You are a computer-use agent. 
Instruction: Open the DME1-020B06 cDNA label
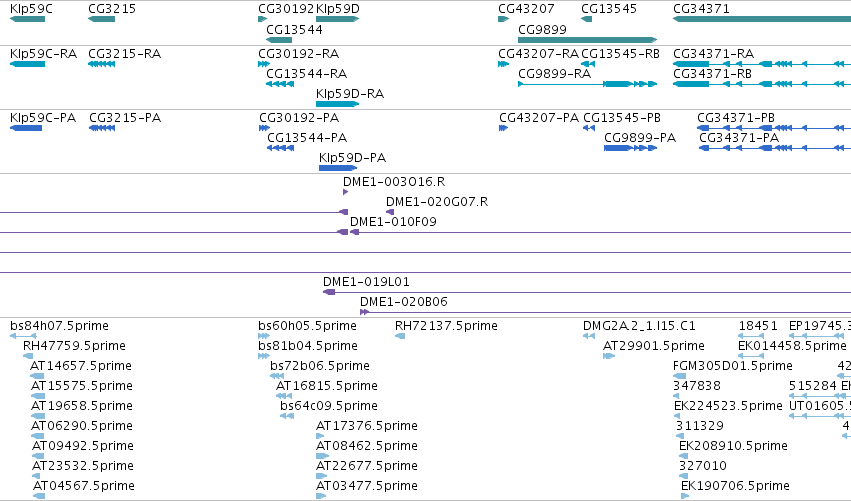click(x=404, y=301)
